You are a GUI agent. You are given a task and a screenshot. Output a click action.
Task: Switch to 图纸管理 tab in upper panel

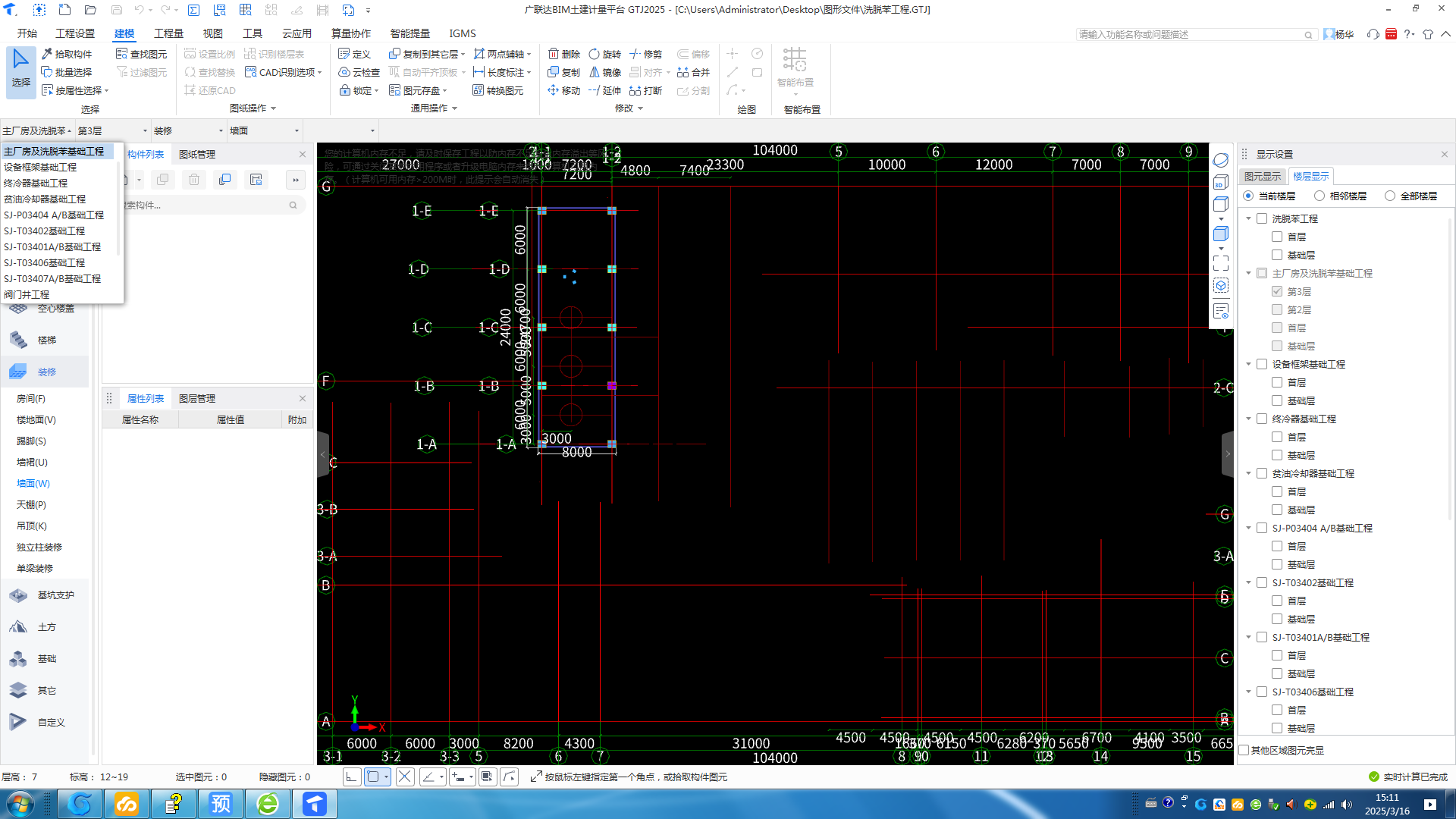click(x=197, y=154)
